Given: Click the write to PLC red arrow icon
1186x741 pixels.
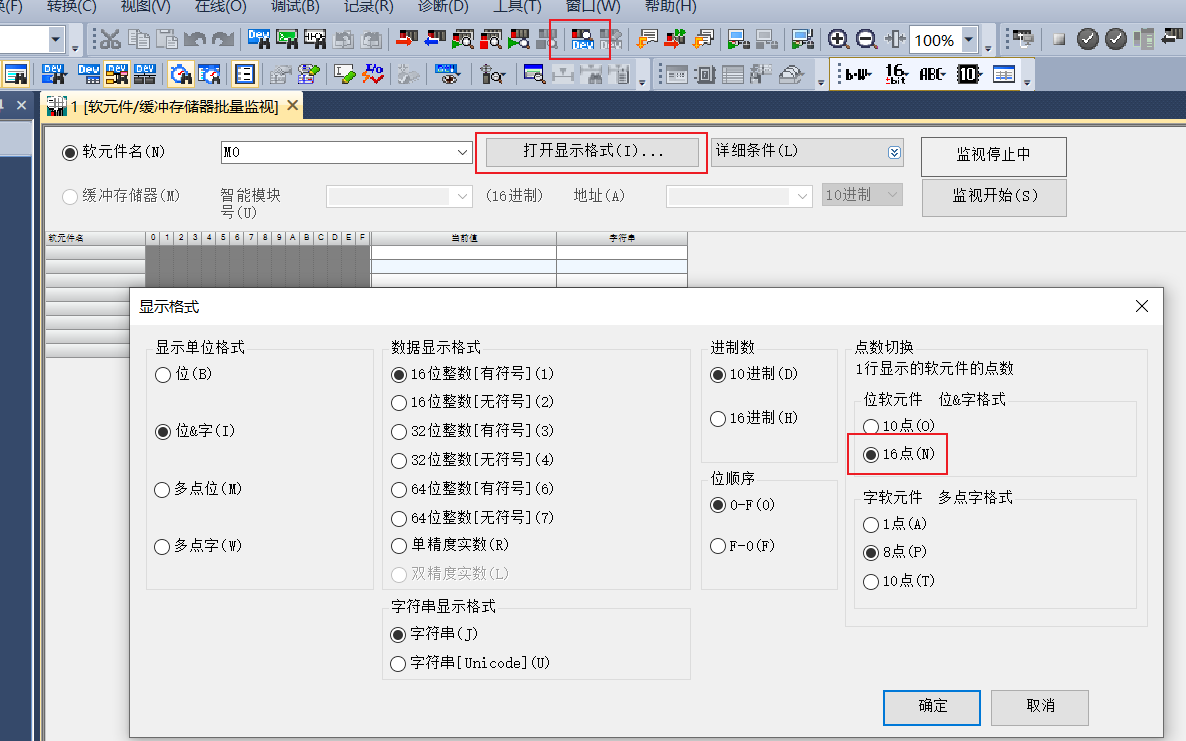Looking at the screenshot, I should point(406,40).
